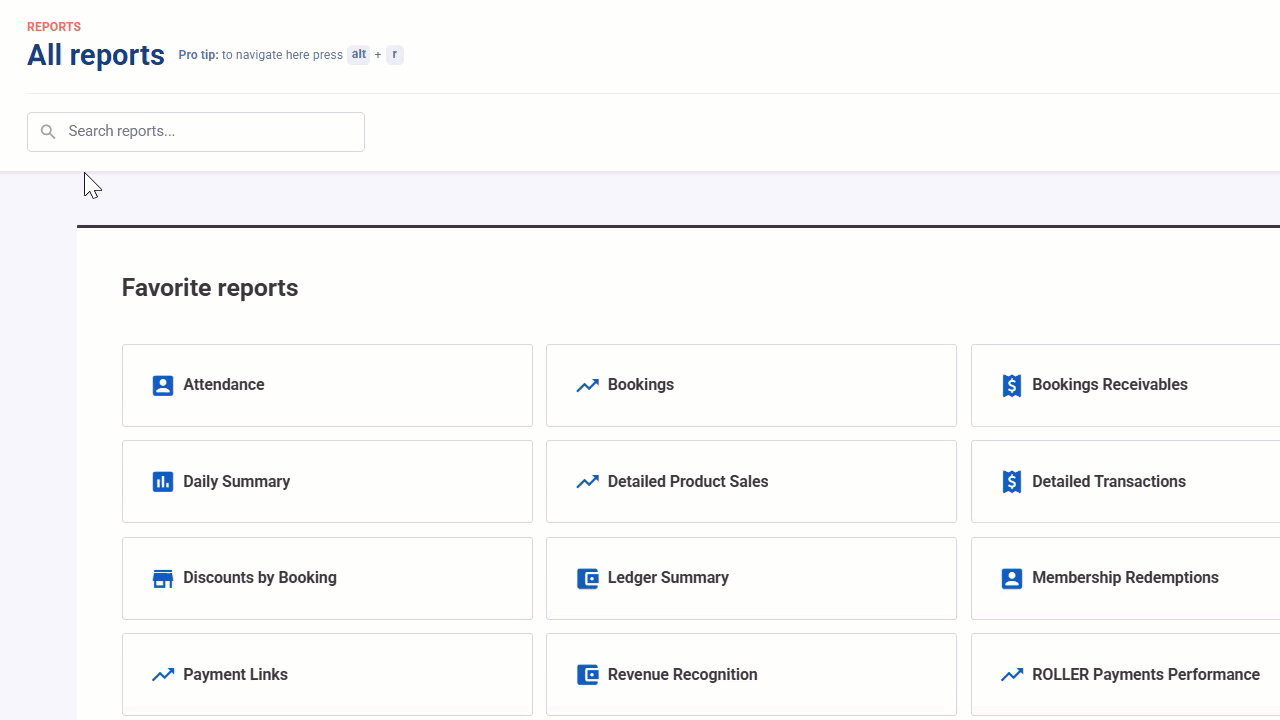This screenshot has height=720, width=1280.
Task: Click the Discounts by Booking store icon
Action: coord(163,578)
